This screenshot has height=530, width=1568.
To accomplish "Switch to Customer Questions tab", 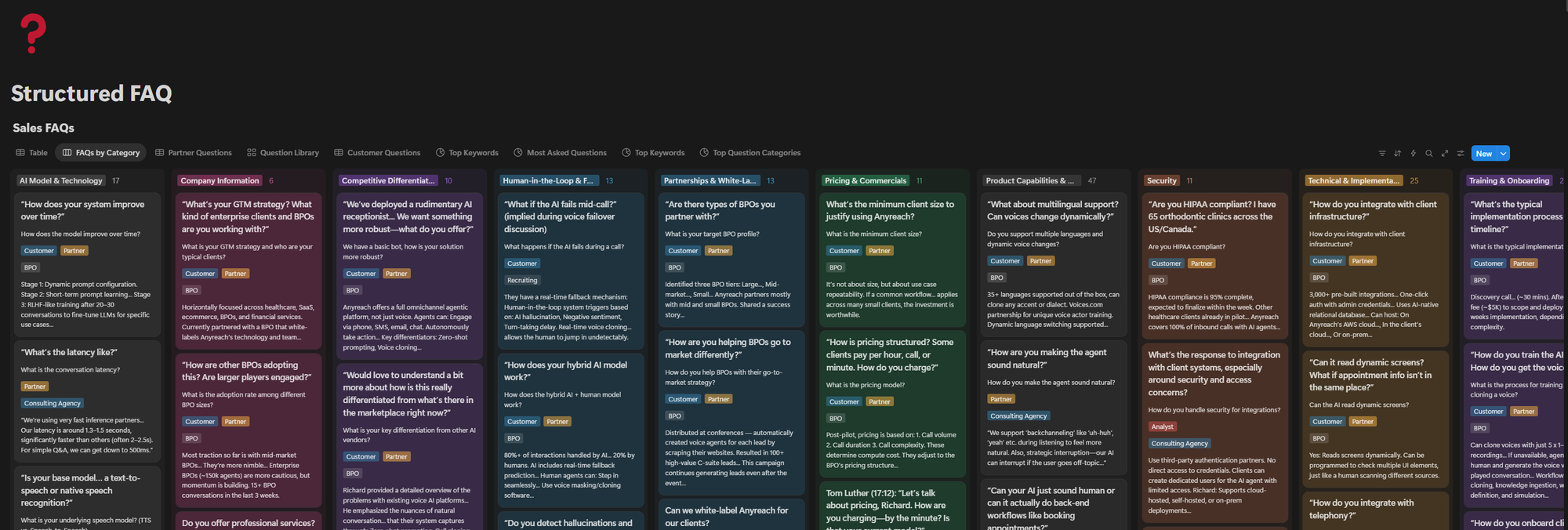I will (377, 153).
